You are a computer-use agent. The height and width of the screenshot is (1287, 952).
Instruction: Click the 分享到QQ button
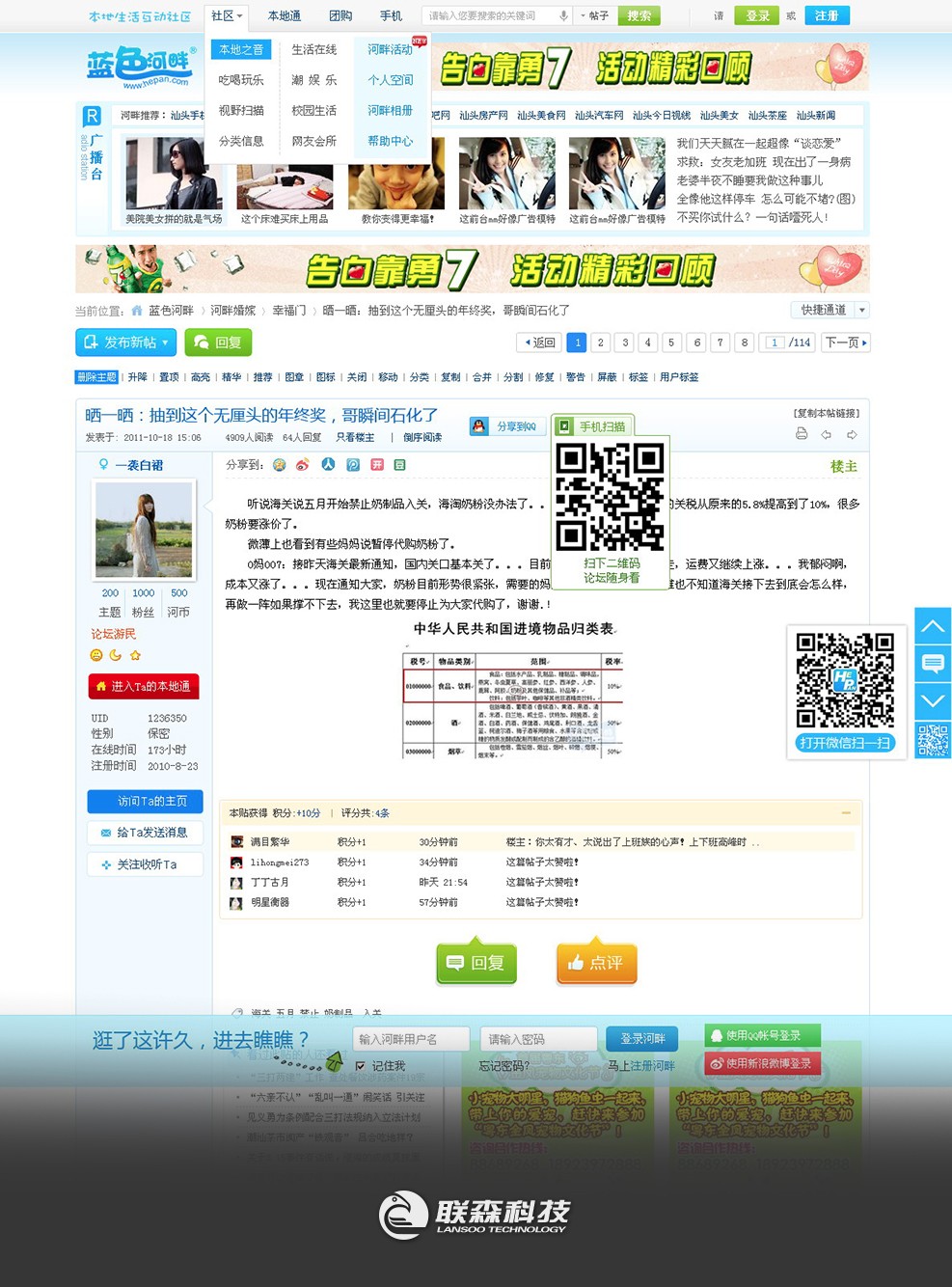click(505, 426)
